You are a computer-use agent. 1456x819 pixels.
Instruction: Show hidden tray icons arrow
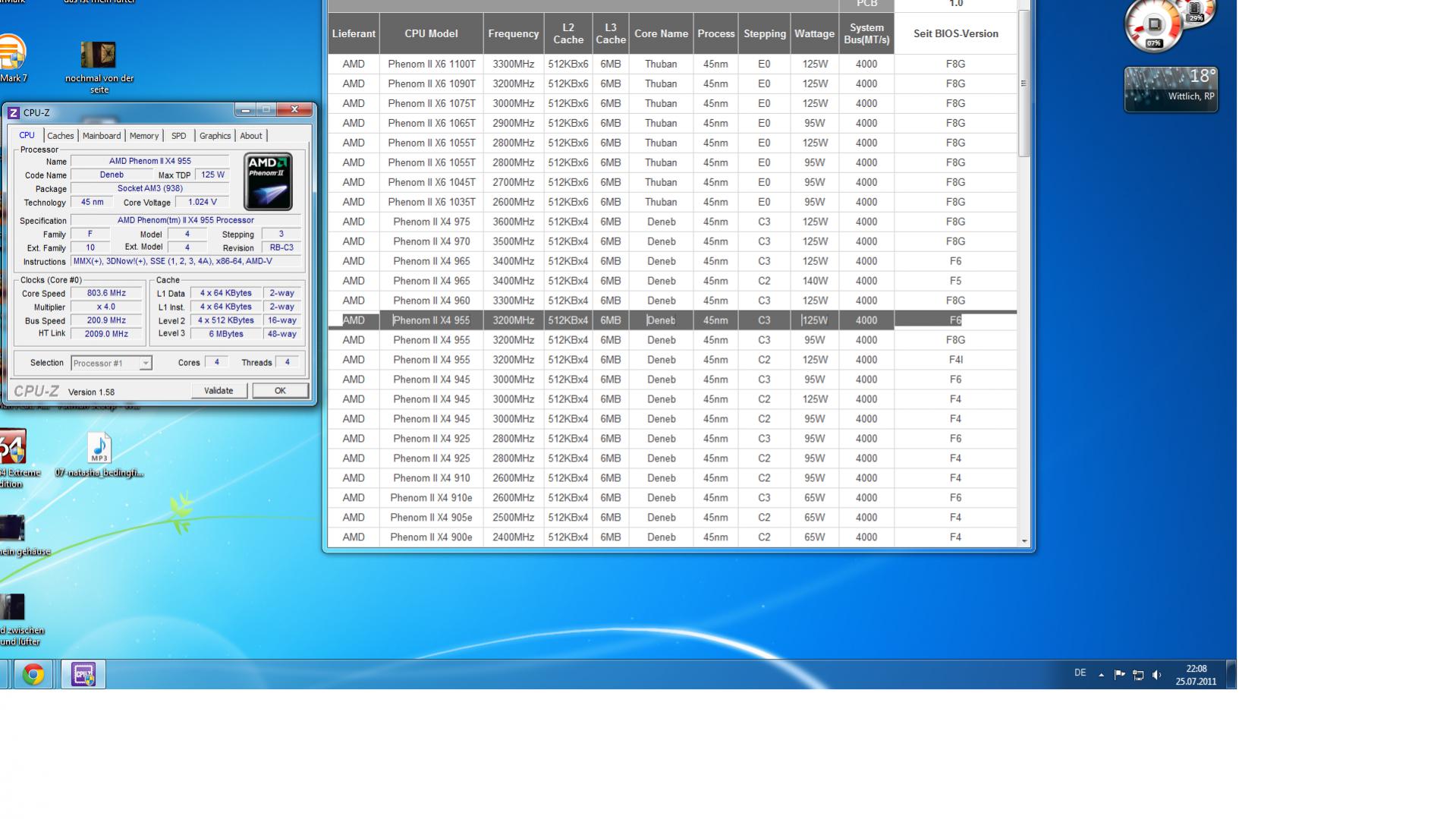pyautogui.click(x=1101, y=675)
